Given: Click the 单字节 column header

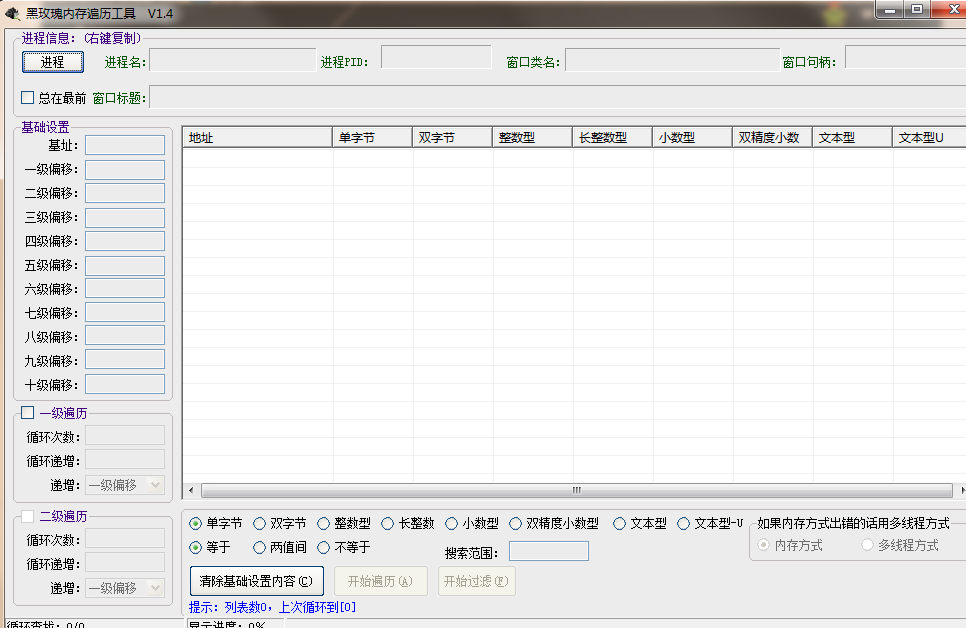Looking at the screenshot, I should coord(372,137).
